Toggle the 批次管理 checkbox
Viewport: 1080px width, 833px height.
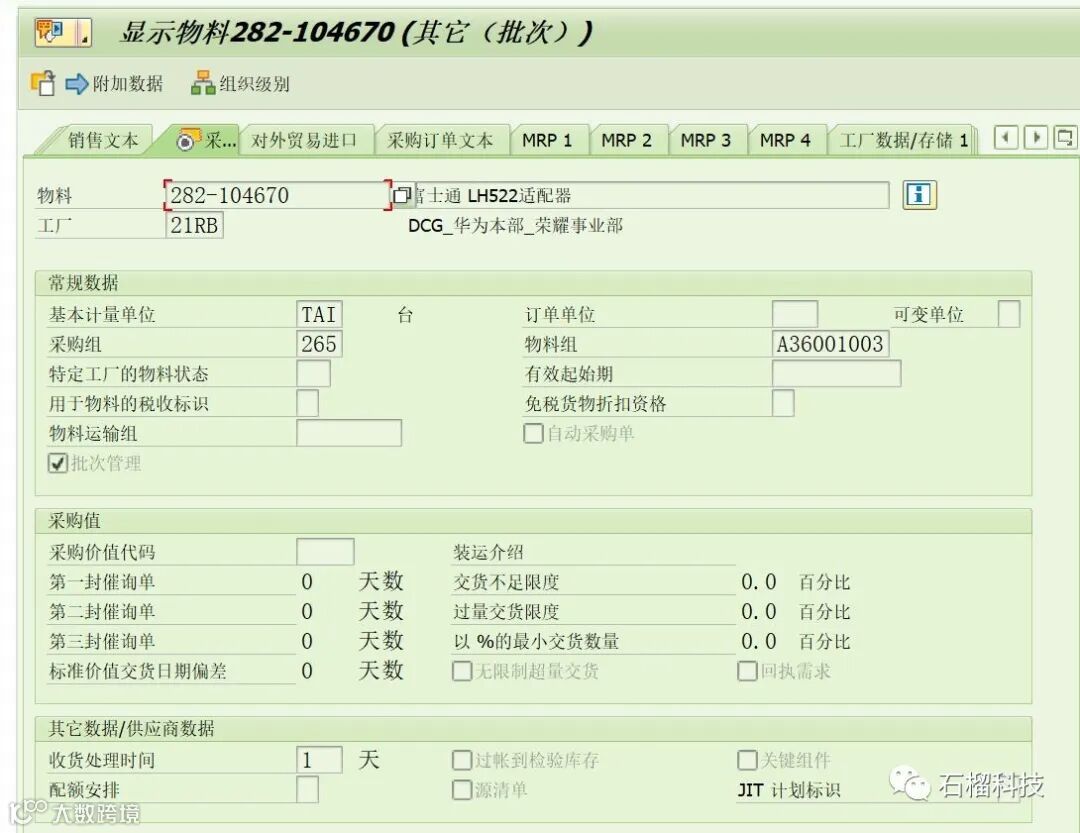(58, 463)
